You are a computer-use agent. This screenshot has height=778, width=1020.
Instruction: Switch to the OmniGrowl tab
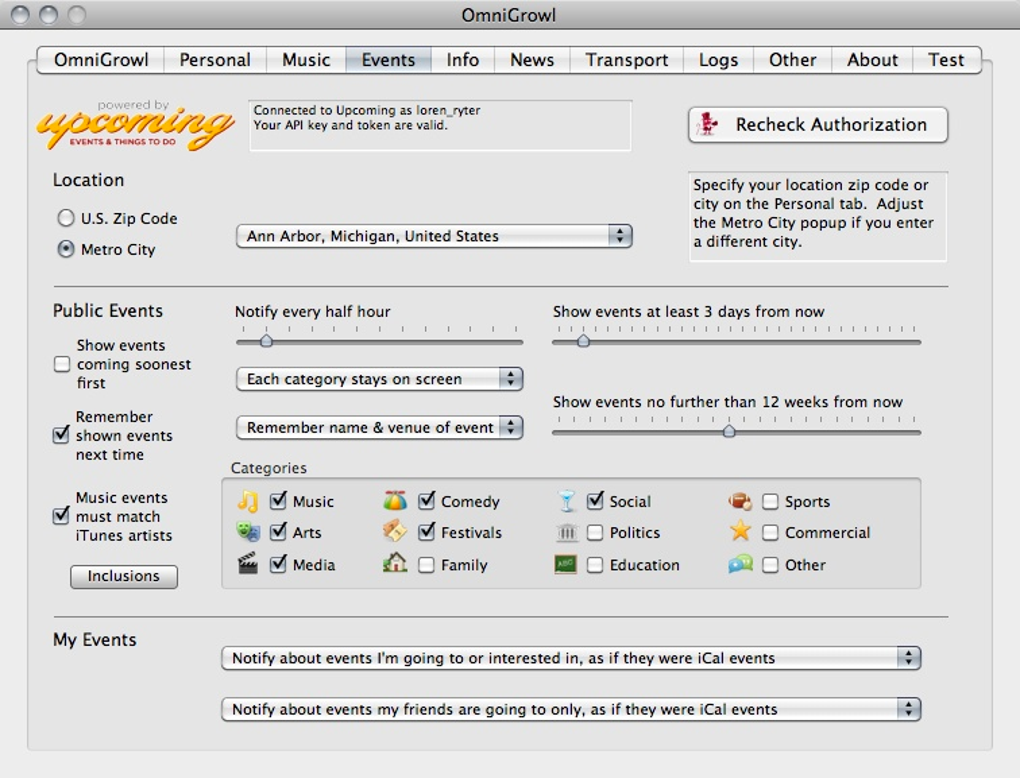[x=101, y=60]
